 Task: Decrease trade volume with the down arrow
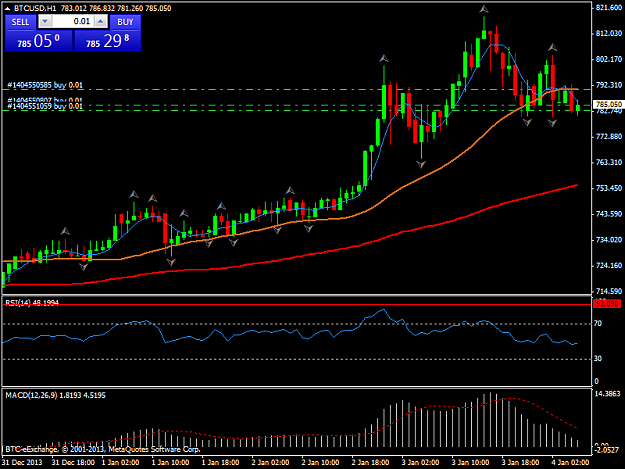(45, 22)
